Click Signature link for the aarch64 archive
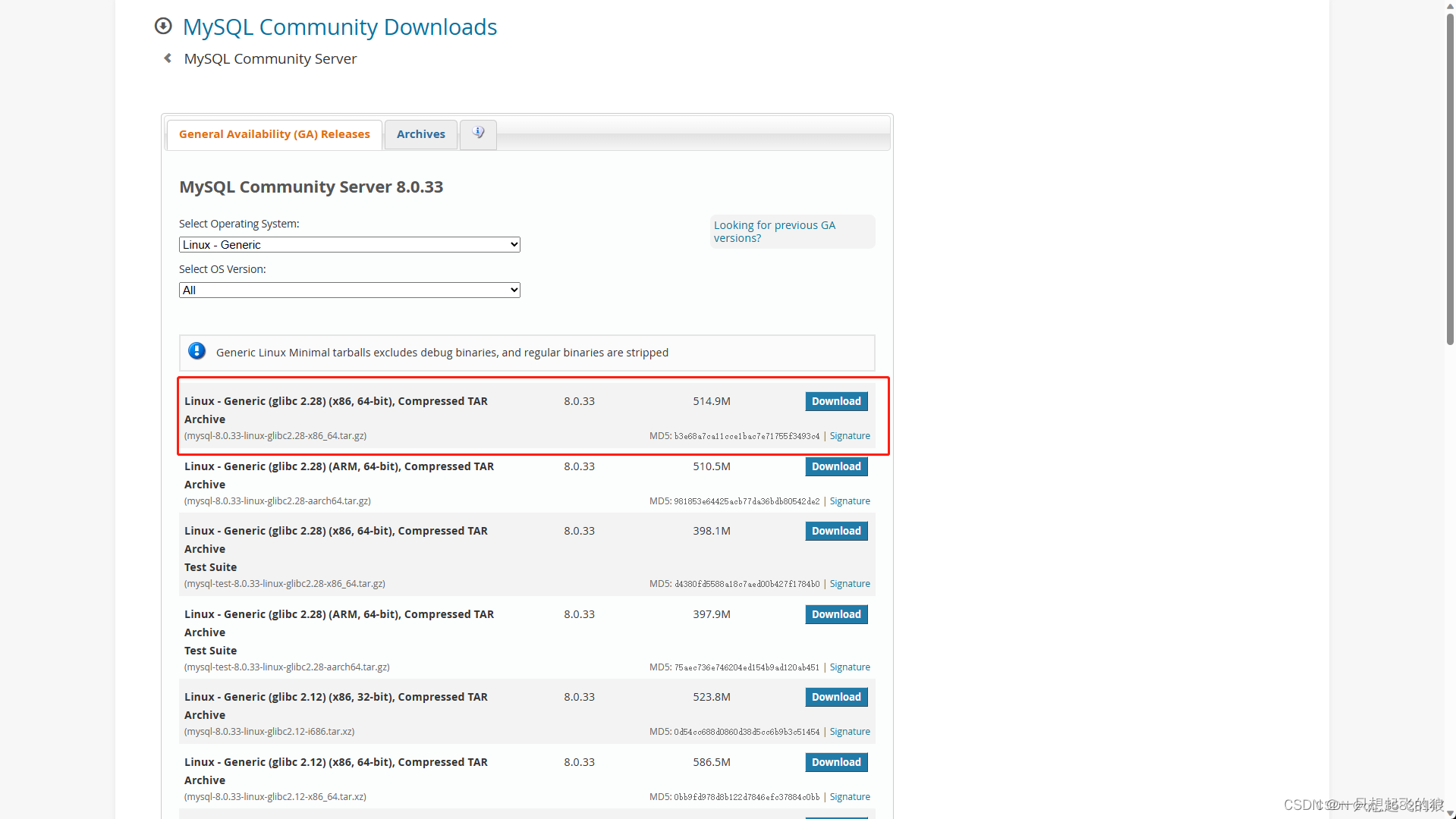The width and height of the screenshot is (1456, 819). pyautogui.click(x=850, y=500)
